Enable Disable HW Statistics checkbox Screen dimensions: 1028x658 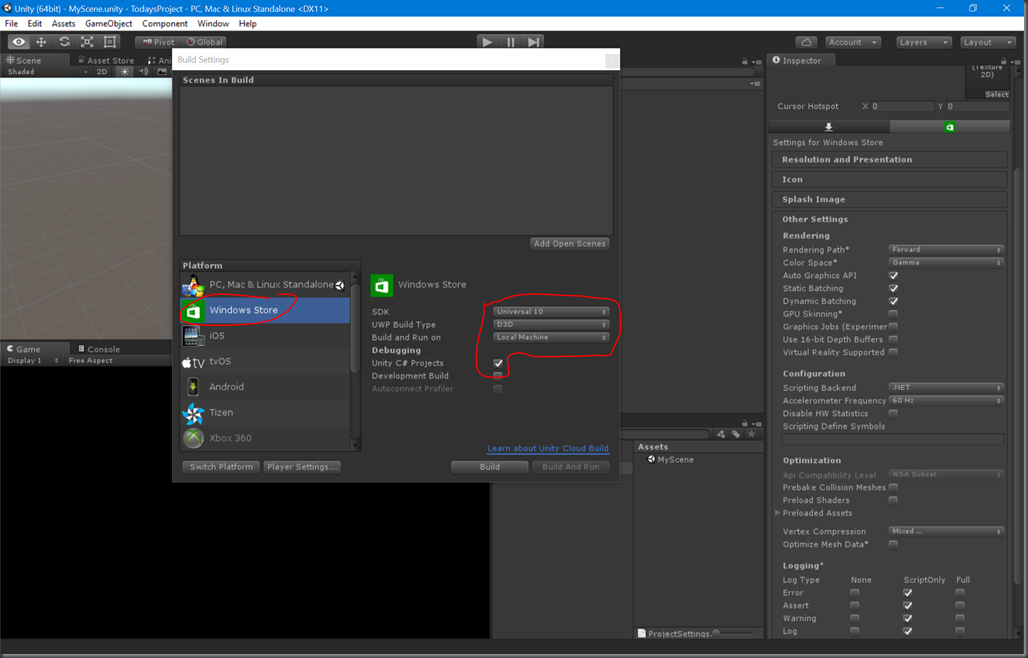tap(893, 414)
